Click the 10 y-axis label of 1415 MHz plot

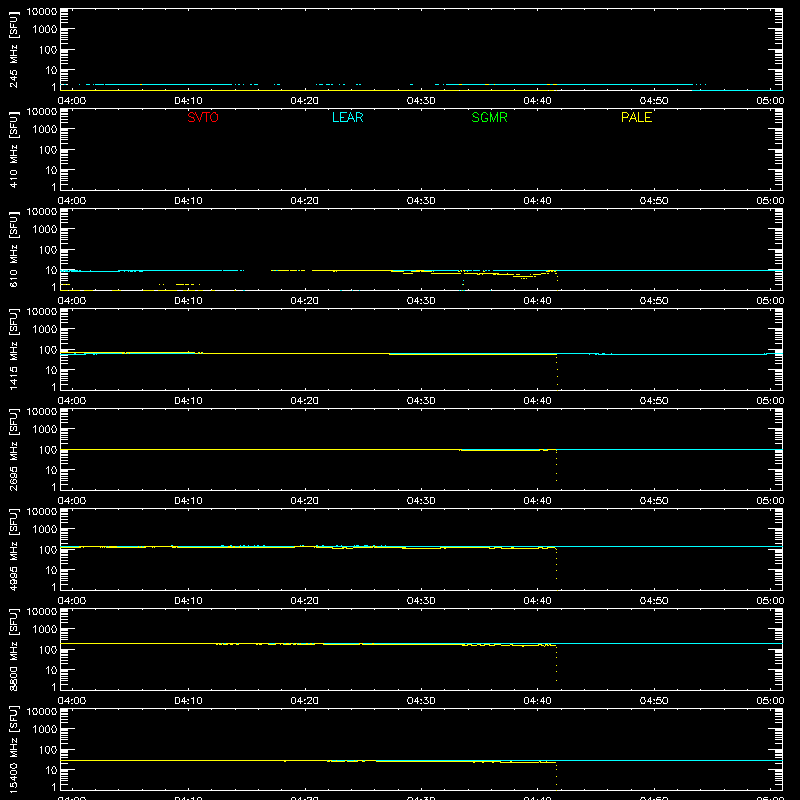click(x=51, y=370)
